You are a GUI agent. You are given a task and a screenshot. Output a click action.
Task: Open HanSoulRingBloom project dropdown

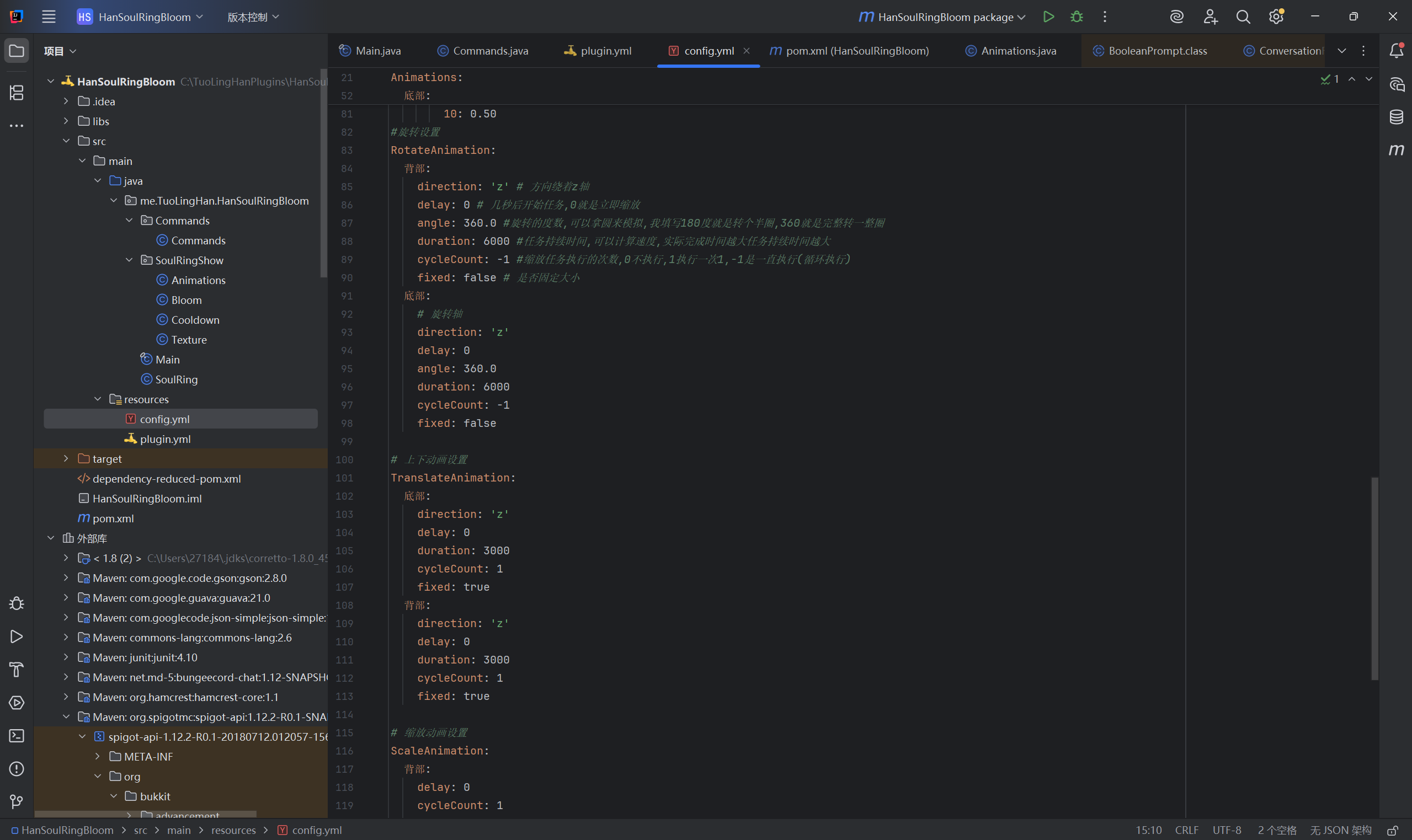(x=140, y=17)
